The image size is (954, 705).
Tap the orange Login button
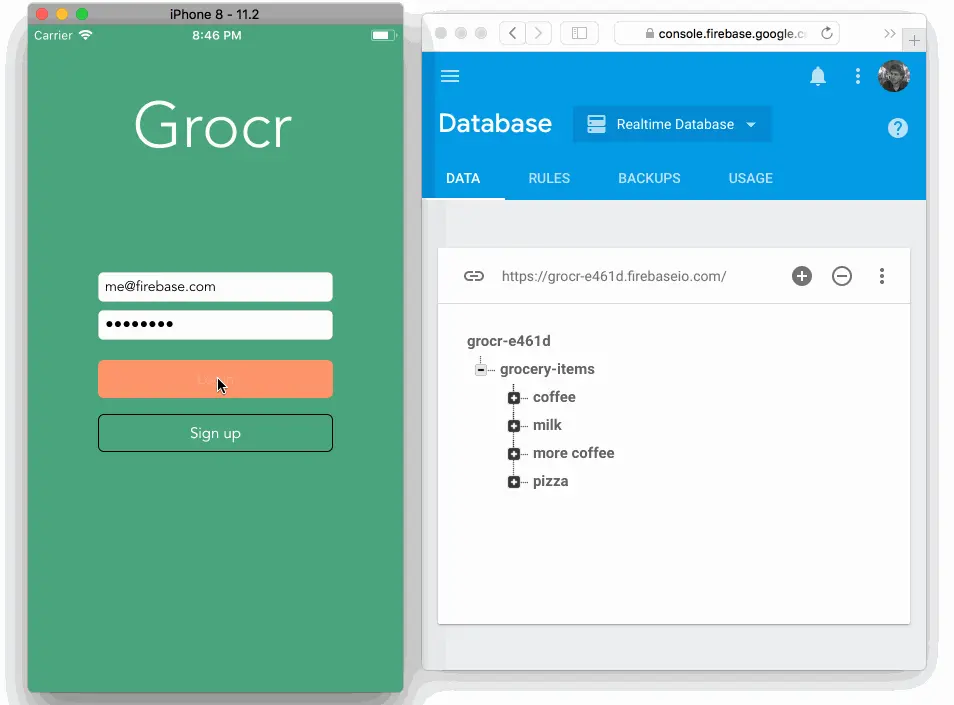(215, 379)
